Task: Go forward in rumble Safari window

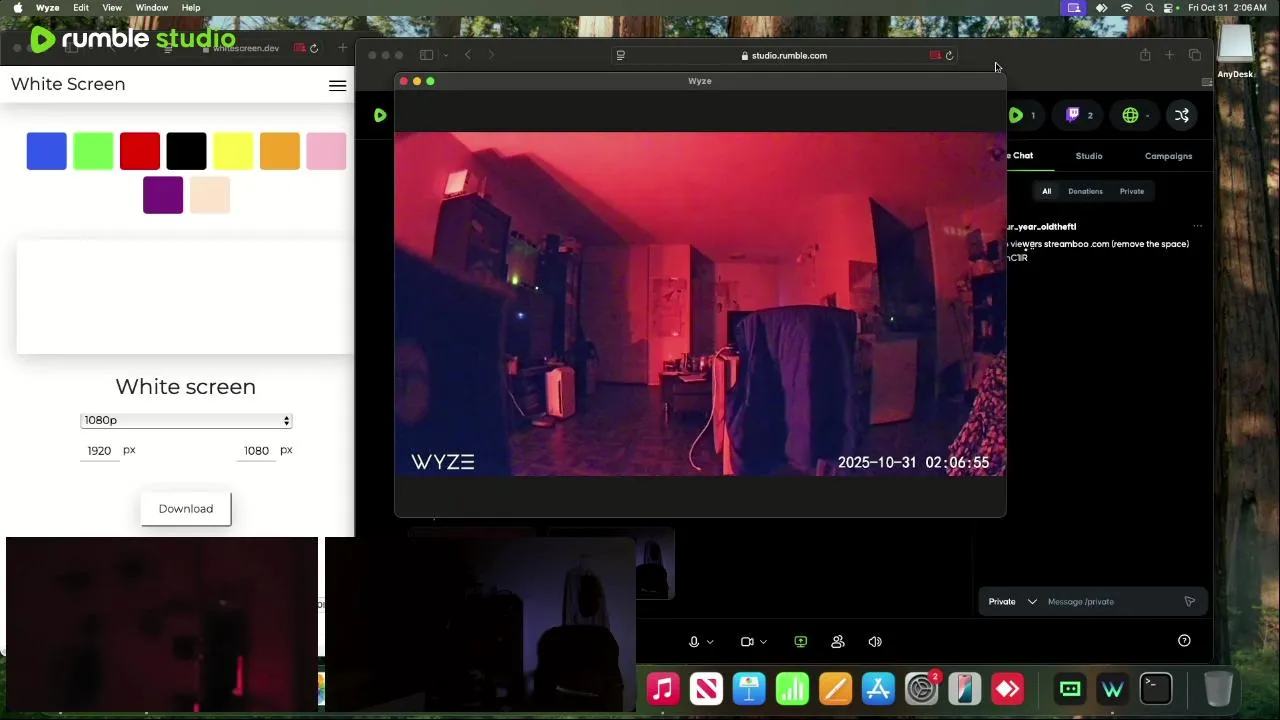Action: (491, 55)
